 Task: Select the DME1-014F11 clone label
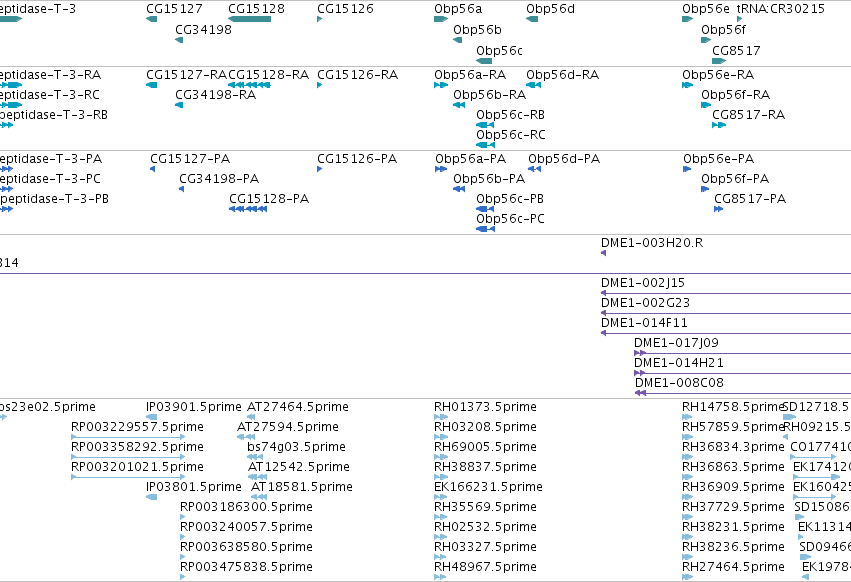click(x=644, y=323)
